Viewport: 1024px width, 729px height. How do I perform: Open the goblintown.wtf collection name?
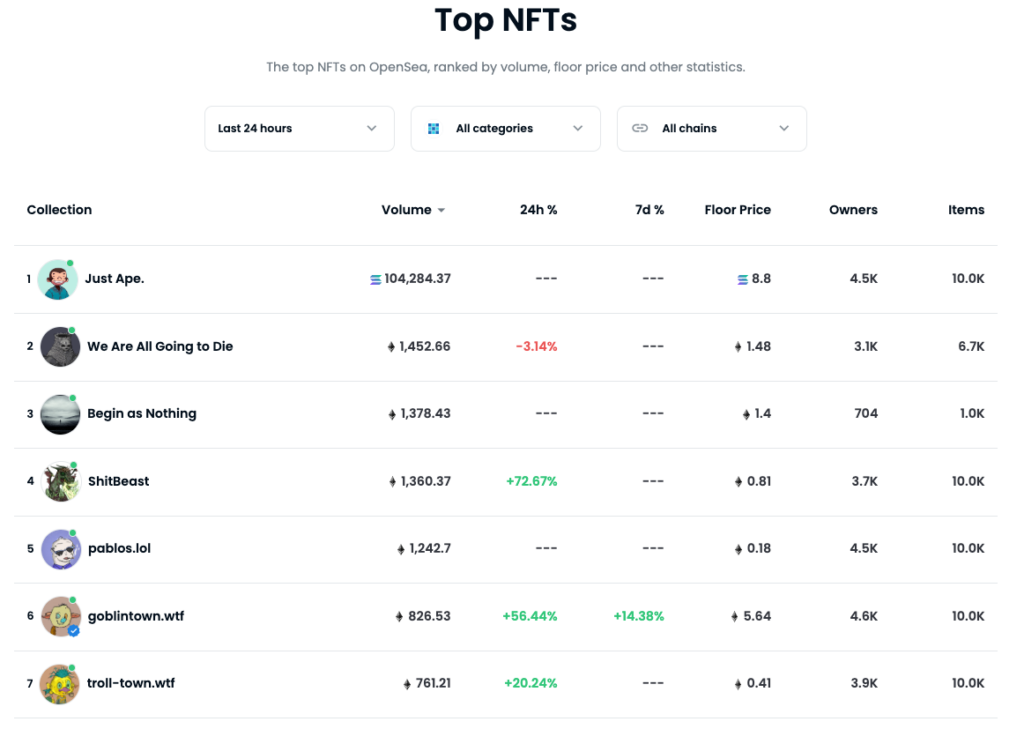(x=136, y=616)
